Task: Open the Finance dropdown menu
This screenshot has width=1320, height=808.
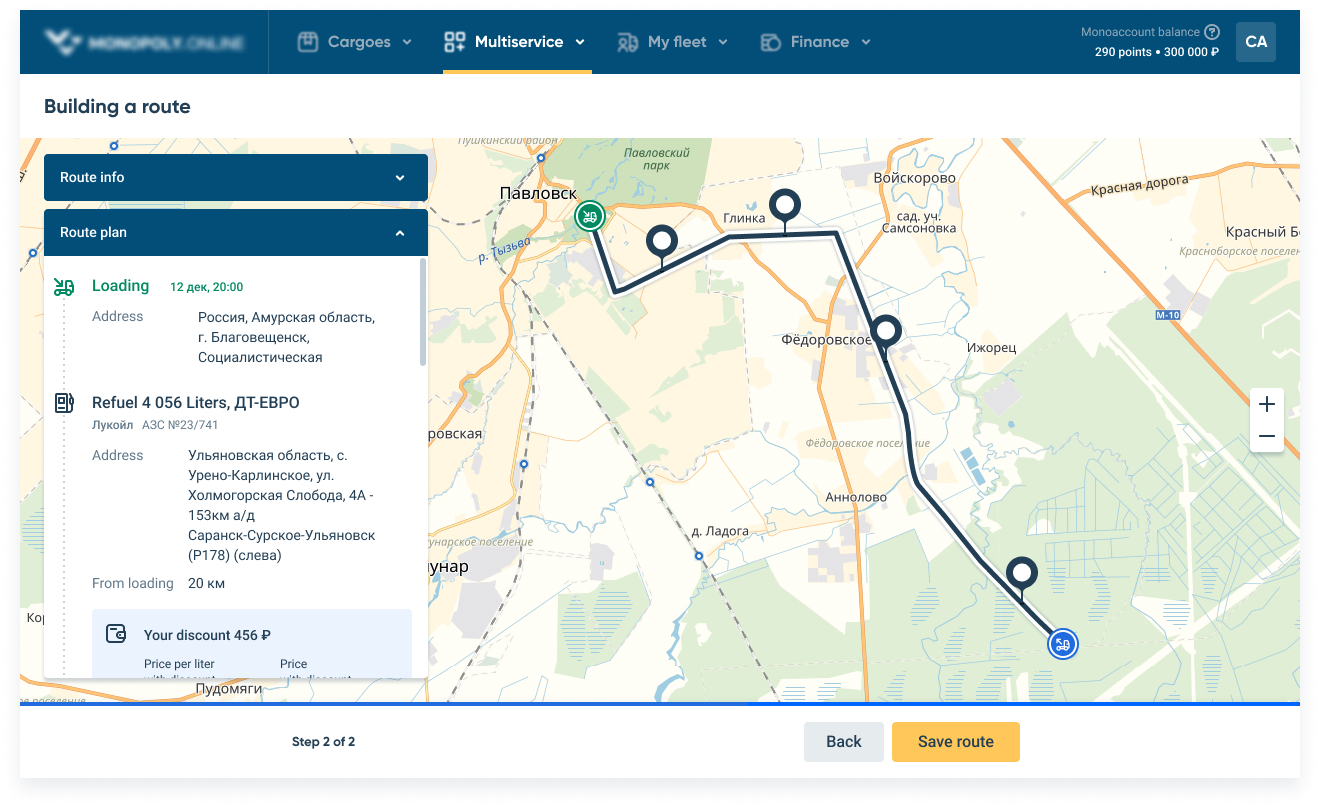Action: [816, 42]
